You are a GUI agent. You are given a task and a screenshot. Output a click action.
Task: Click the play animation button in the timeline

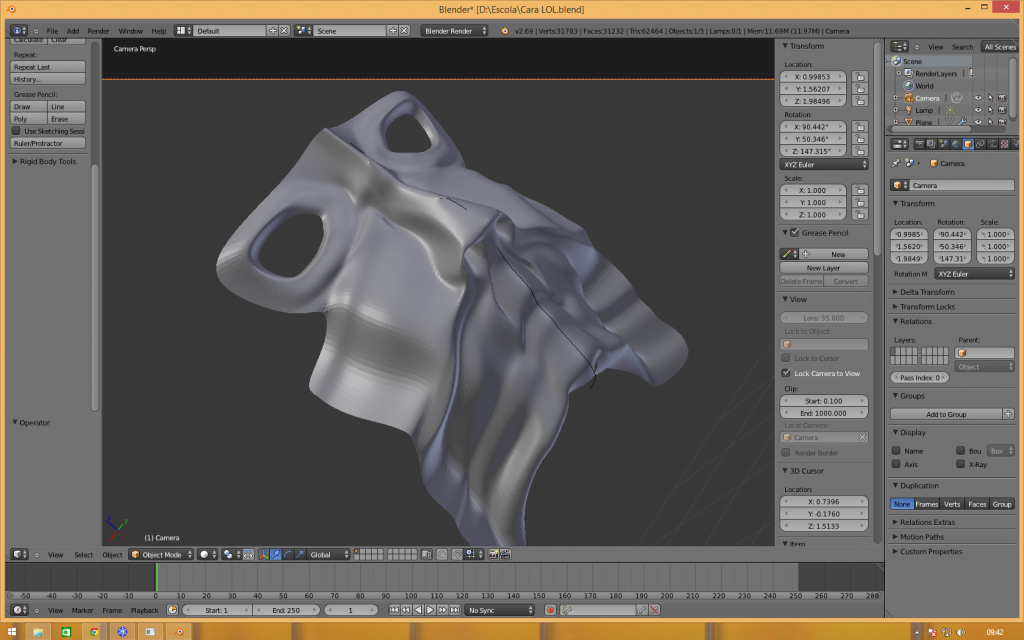click(x=431, y=610)
